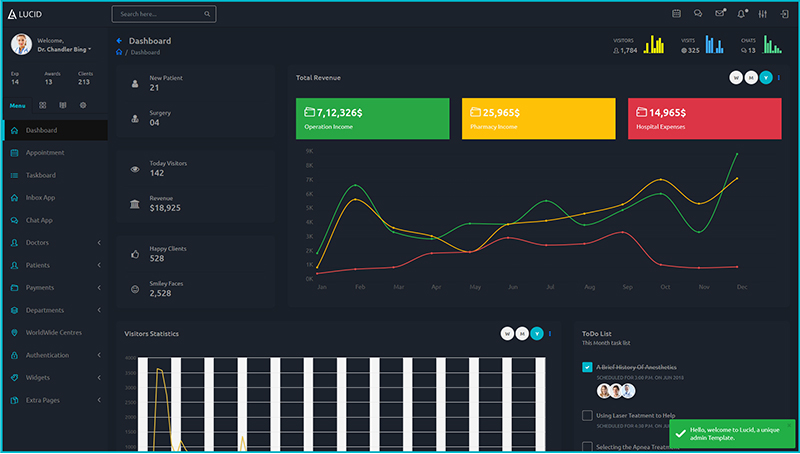Open the calendar icon in top bar
Screen dimensions: 800x454
point(676,14)
